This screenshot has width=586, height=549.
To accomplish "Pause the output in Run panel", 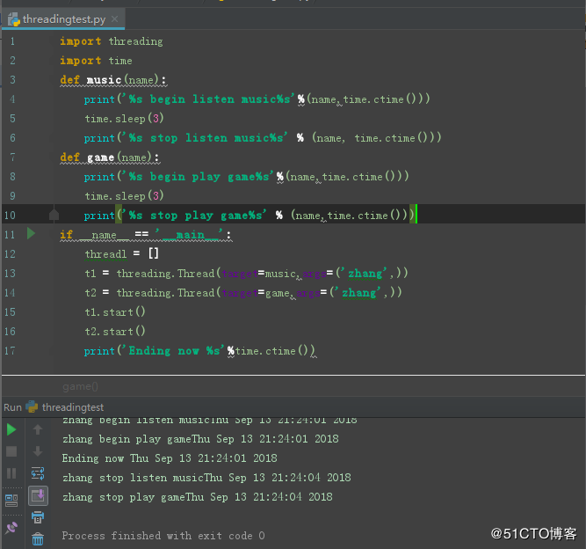I will [x=12, y=474].
